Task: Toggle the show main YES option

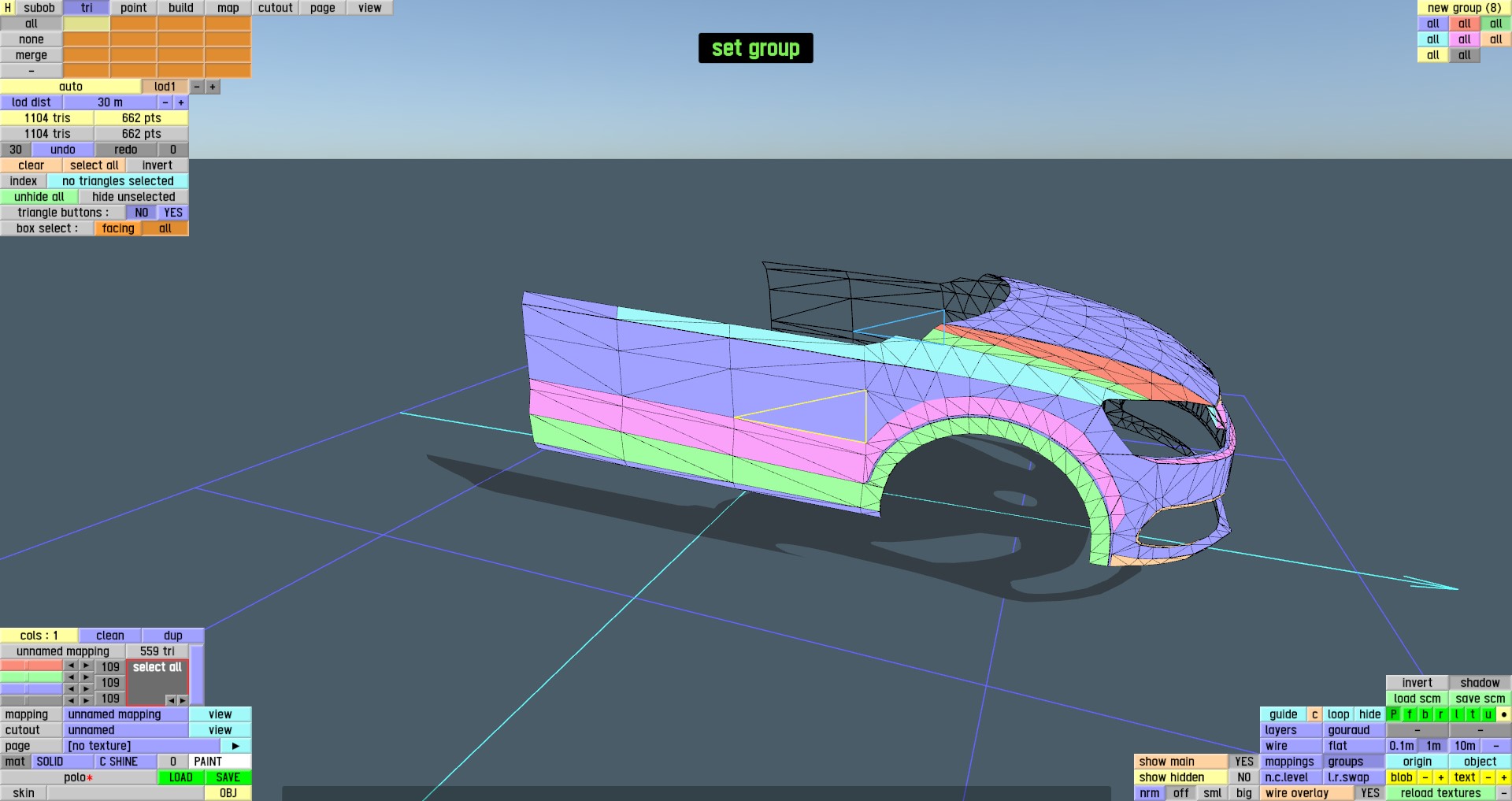Action: (1244, 762)
